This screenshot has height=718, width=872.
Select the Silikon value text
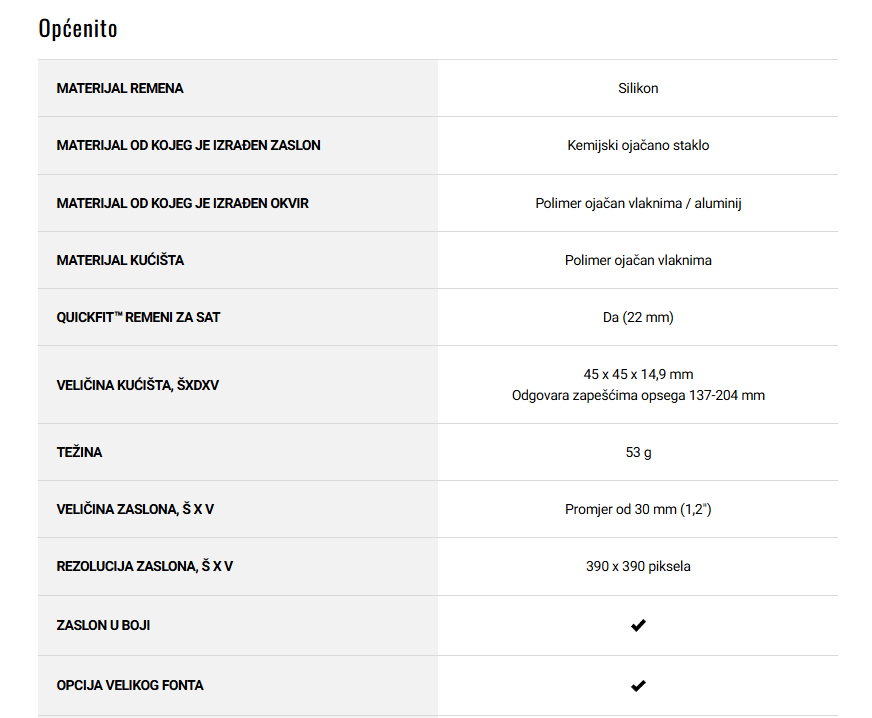(638, 88)
